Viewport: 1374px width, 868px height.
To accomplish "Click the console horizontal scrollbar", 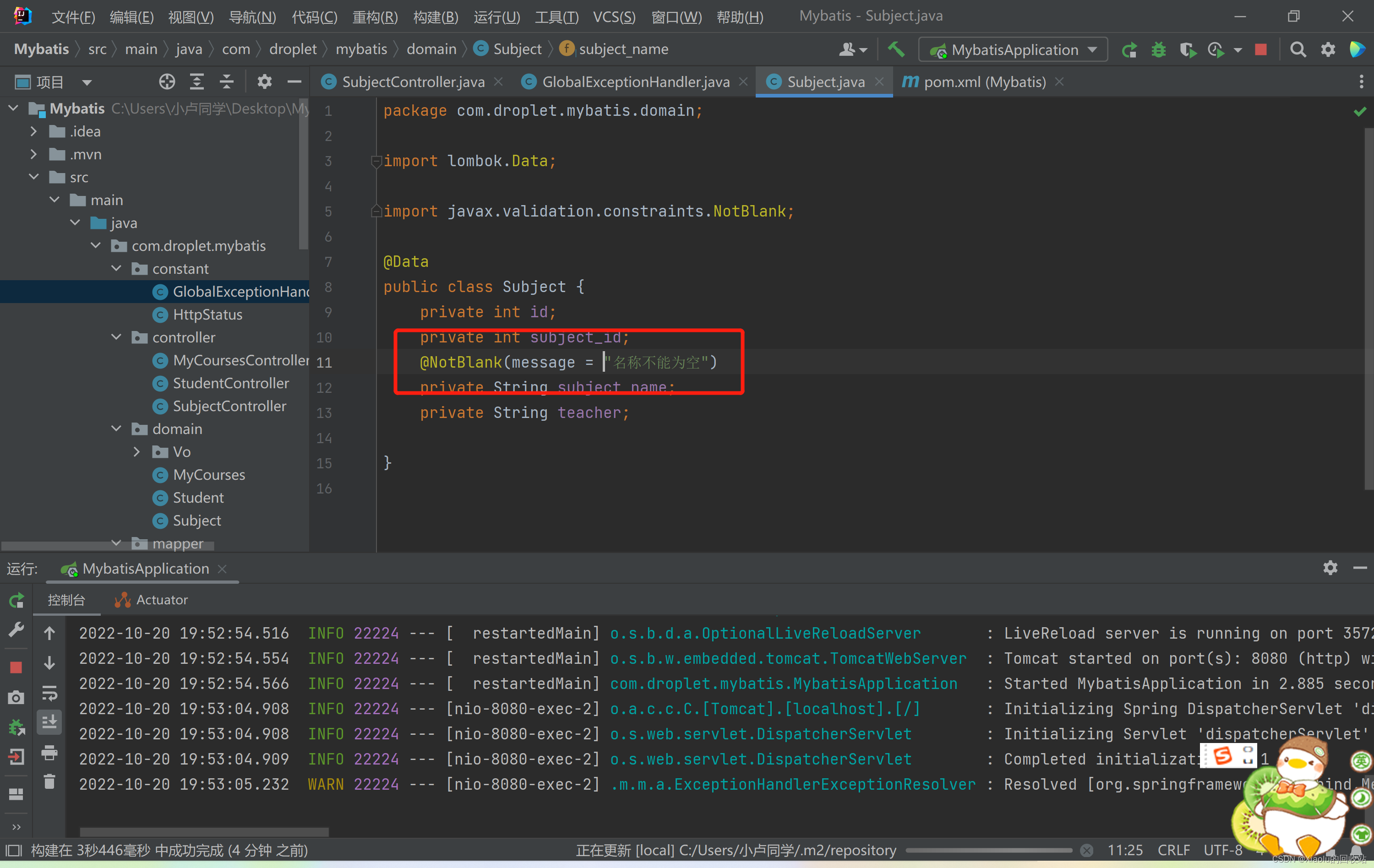I will click(204, 831).
